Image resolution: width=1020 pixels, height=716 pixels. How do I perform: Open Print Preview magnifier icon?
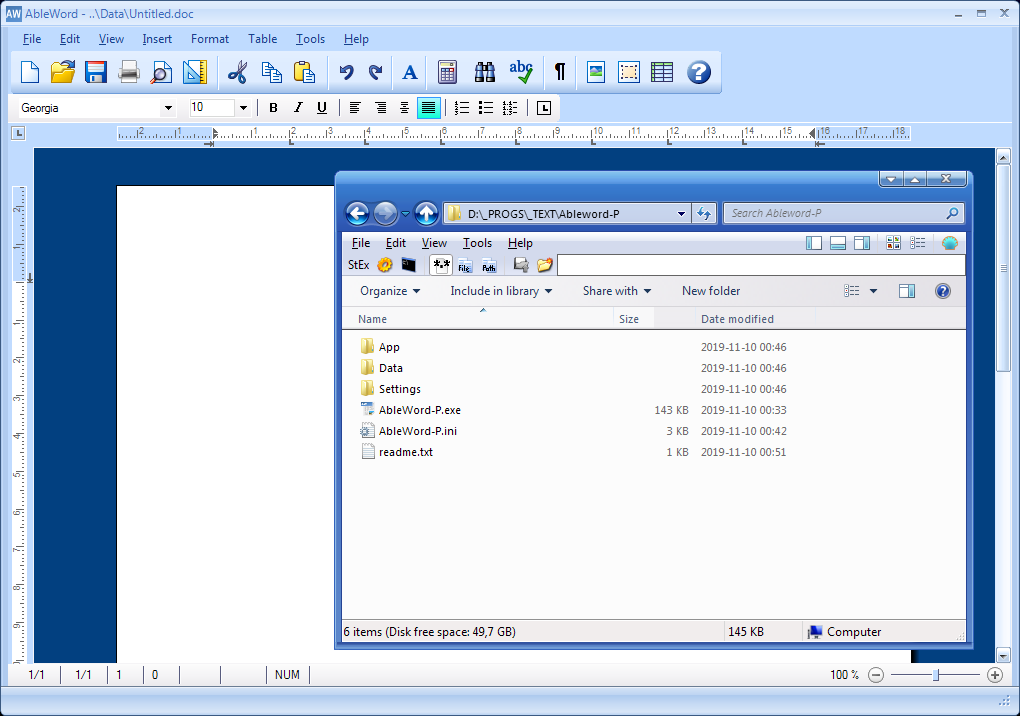click(161, 72)
